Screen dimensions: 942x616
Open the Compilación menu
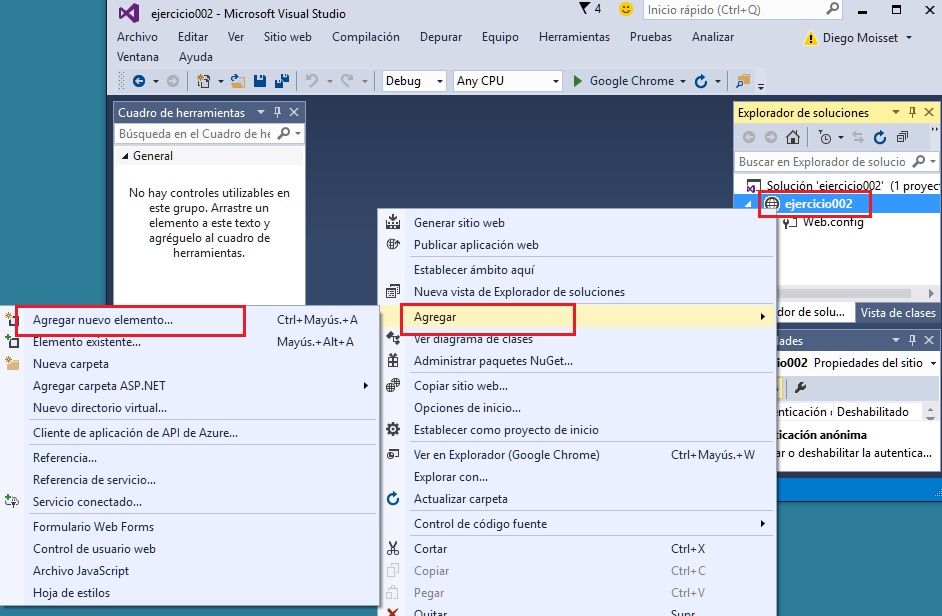click(x=365, y=37)
